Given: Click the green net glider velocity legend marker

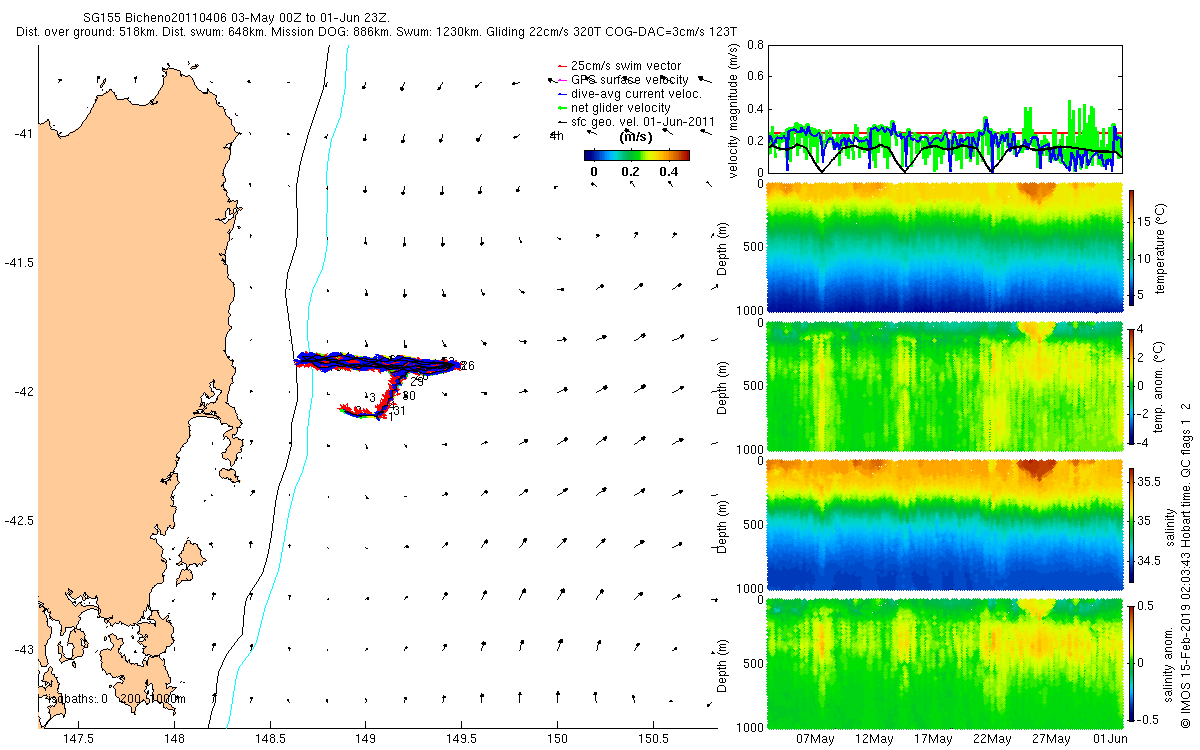Looking at the screenshot, I should [561, 107].
